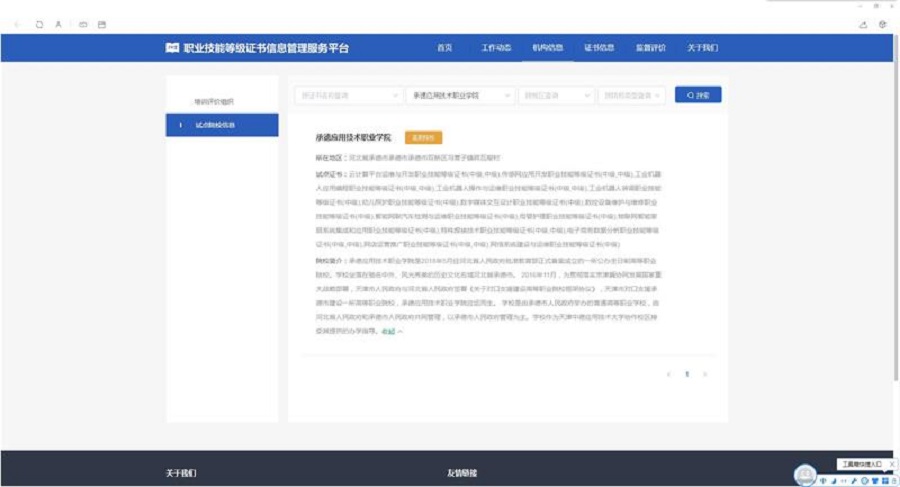The image size is (900, 487).
Task: Click the round avatar icon at bottom right
Action: 805,474
